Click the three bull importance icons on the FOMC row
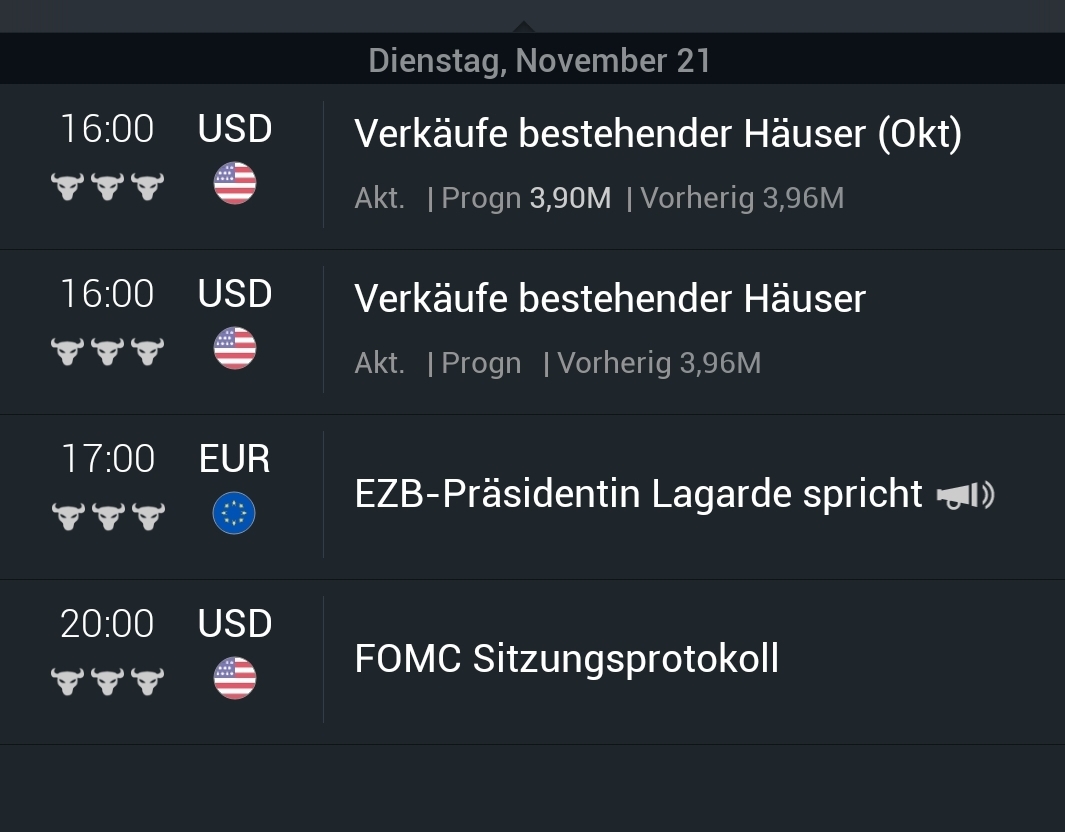 (107, 678)
